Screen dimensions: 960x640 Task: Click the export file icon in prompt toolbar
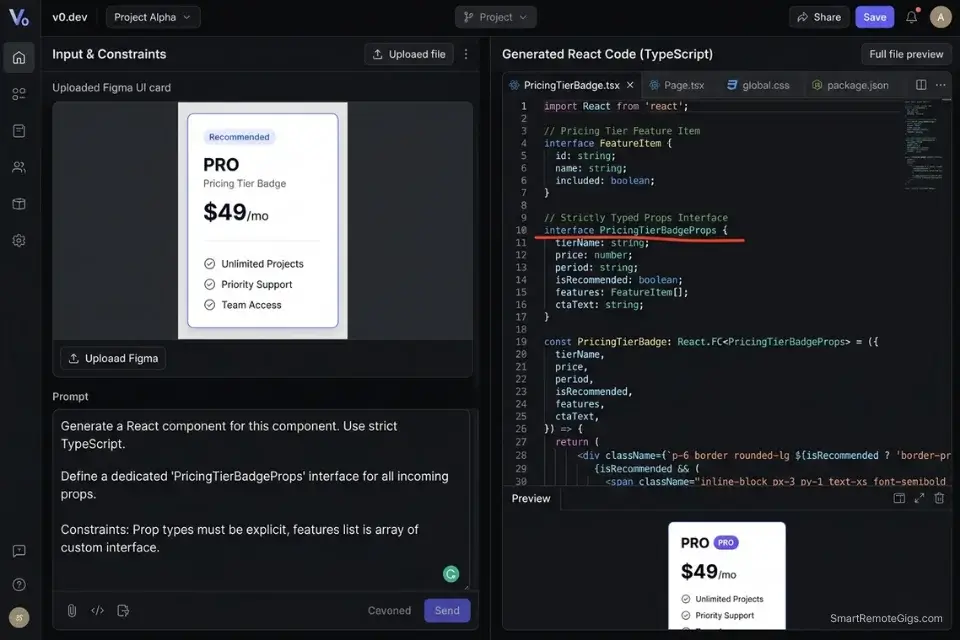tap(123, 611)
